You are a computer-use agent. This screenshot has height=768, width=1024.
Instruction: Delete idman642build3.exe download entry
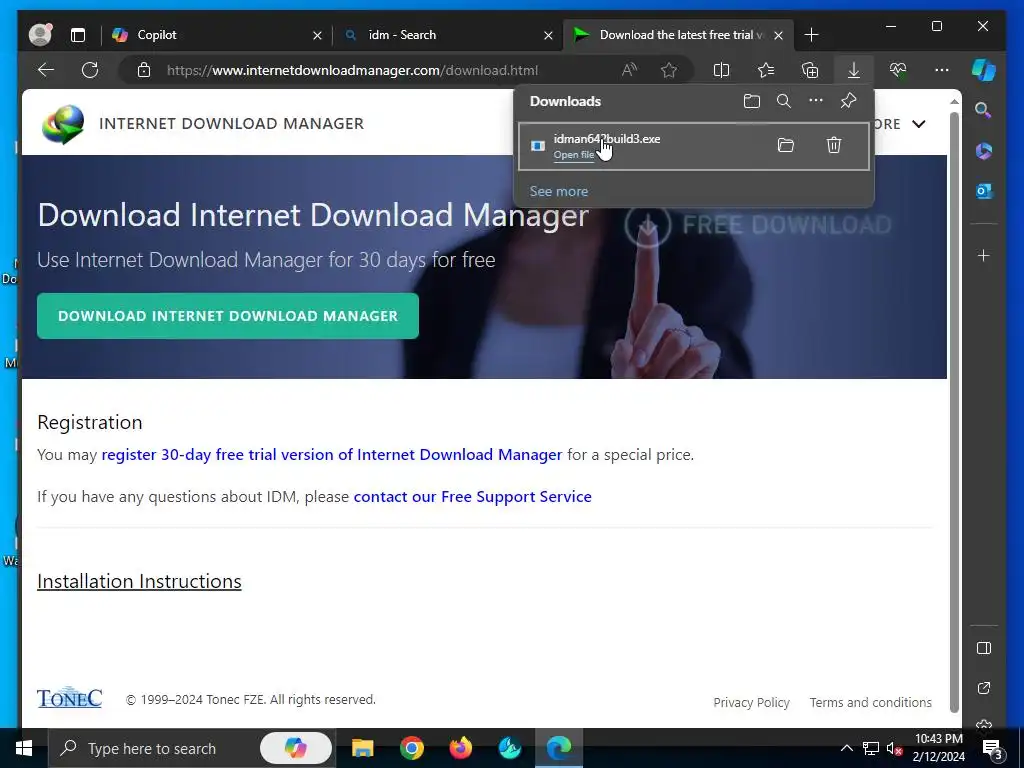point(834,145)
